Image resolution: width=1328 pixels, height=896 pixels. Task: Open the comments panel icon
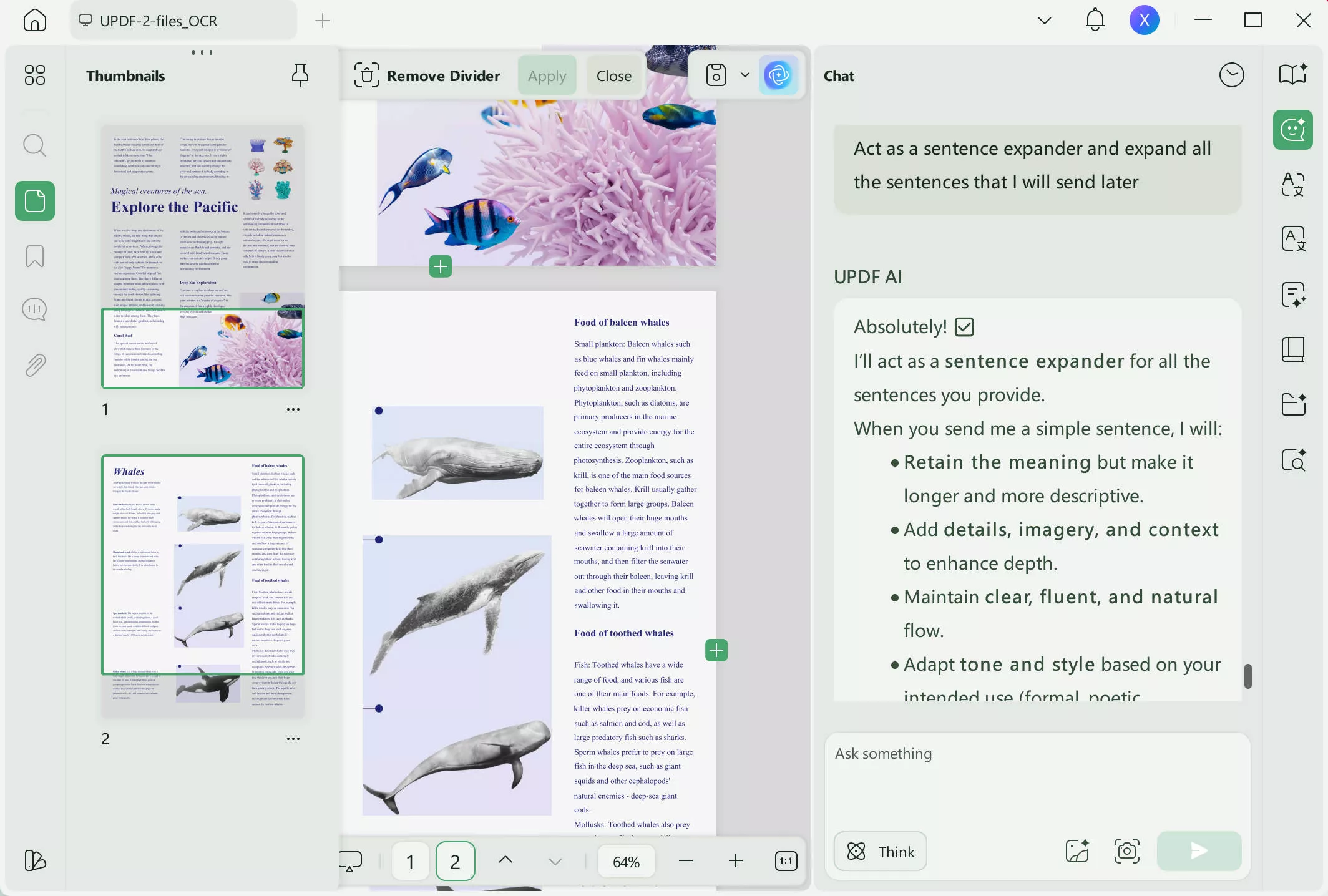pos(34,309)
